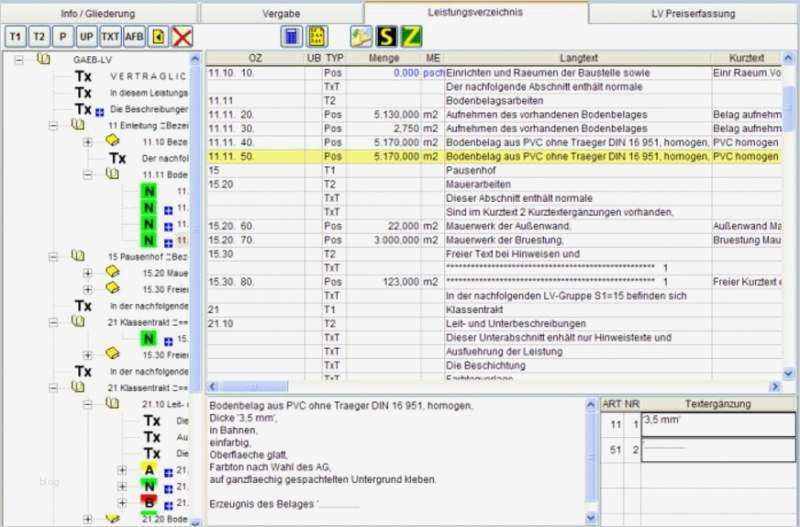Image resolution: width=800 pixels, height=527 pixels.
Task: Select the GAEB-LV book icon
Action: pos(44,59)
